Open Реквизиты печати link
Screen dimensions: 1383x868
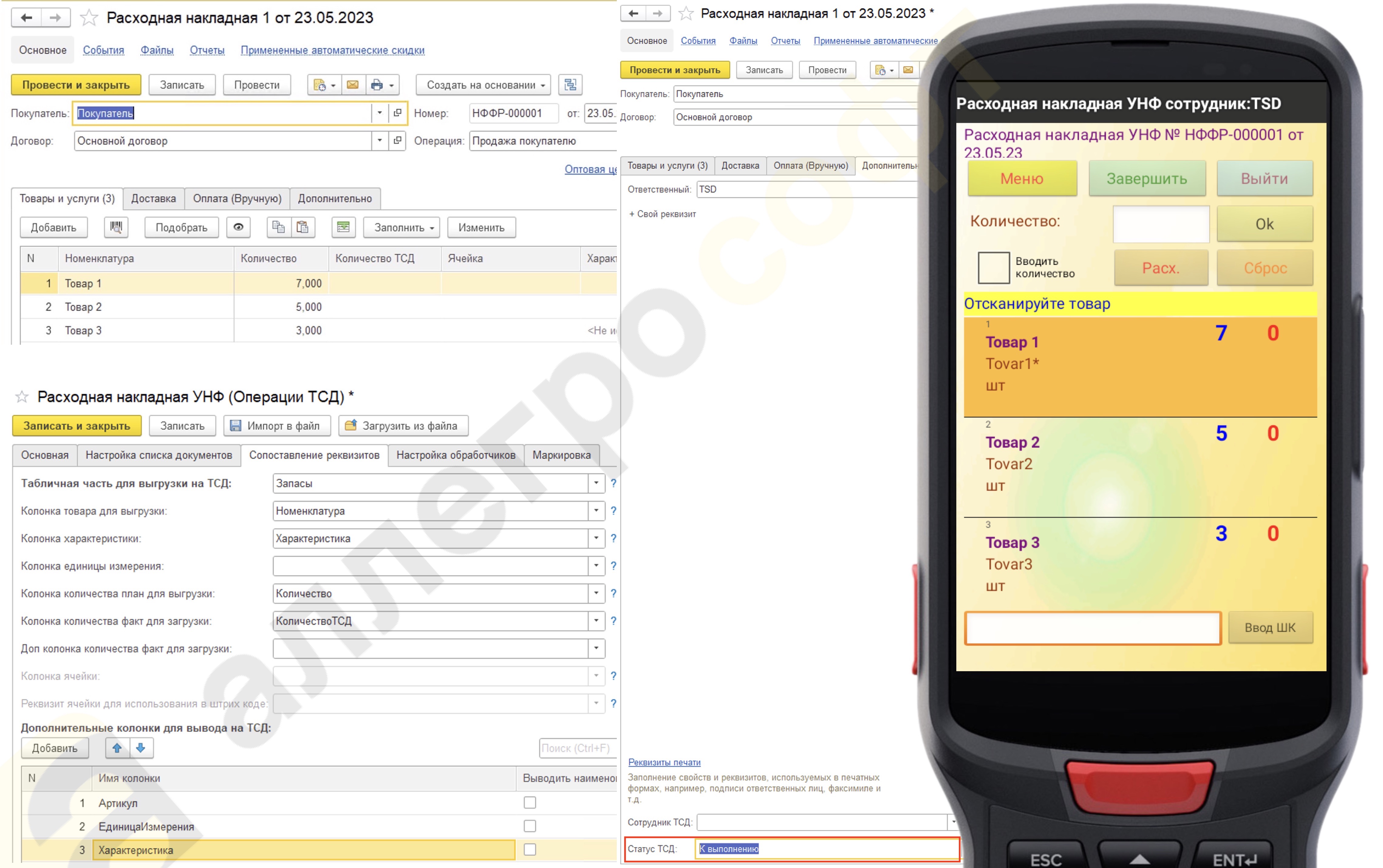pyautogui.click(x=664, y=762)
